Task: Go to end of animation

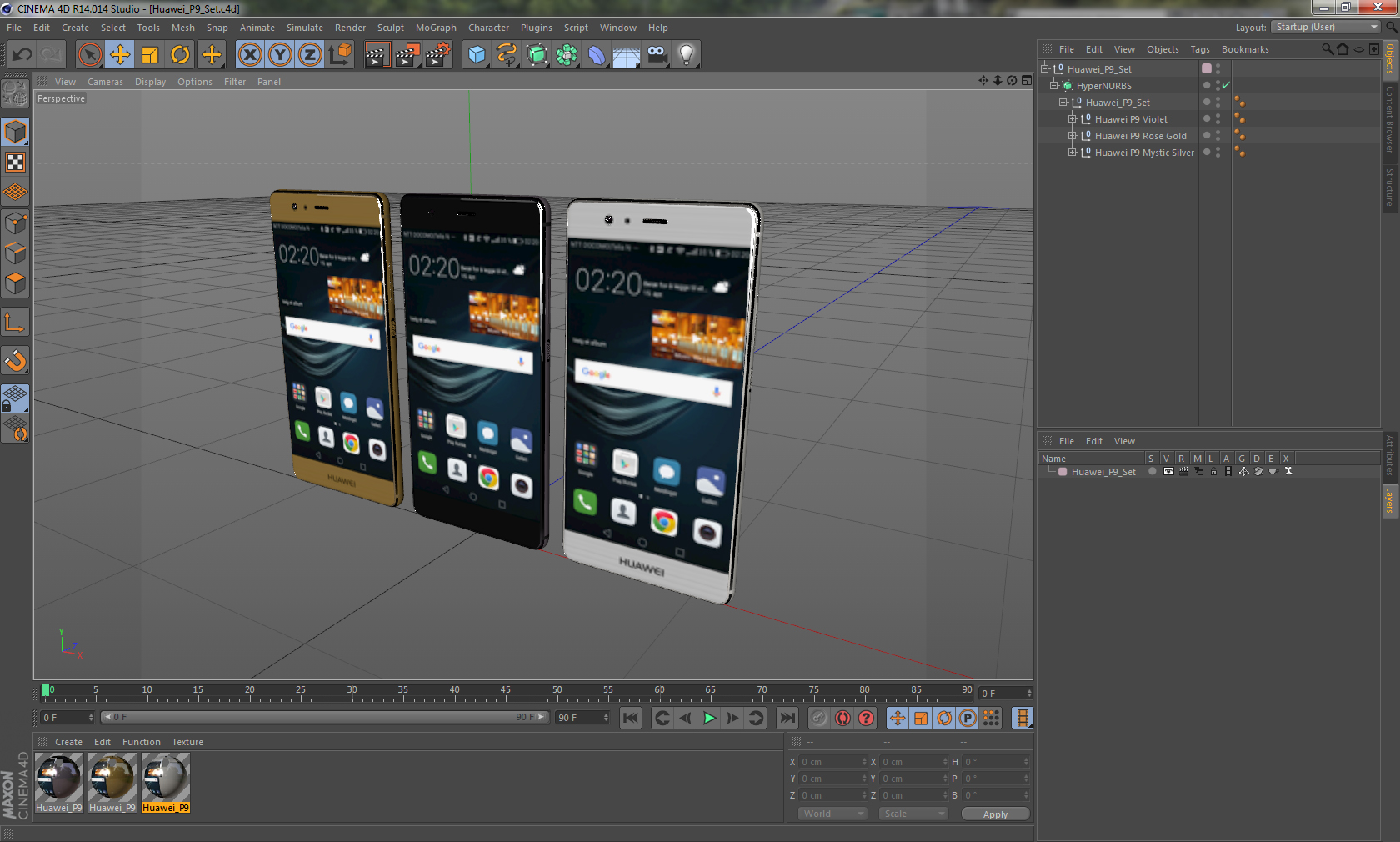Action: (787, 718)
